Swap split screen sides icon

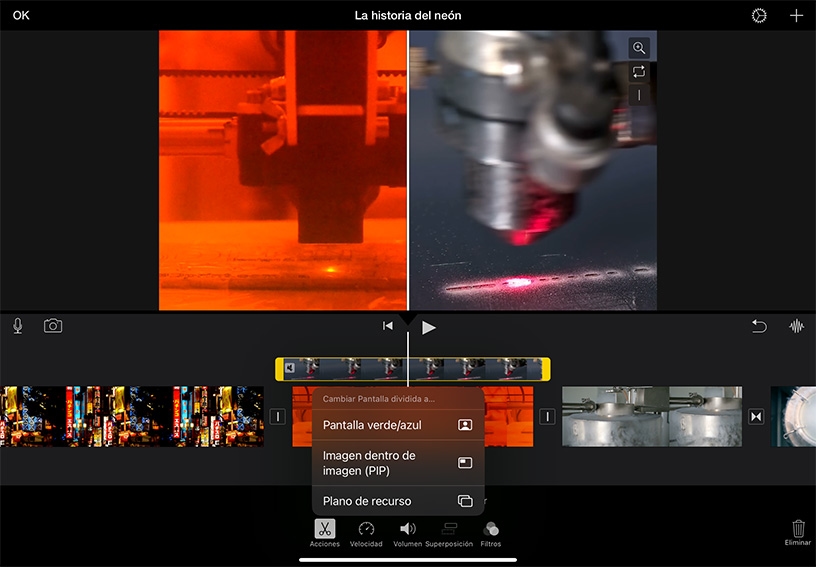tap(639, 71)
